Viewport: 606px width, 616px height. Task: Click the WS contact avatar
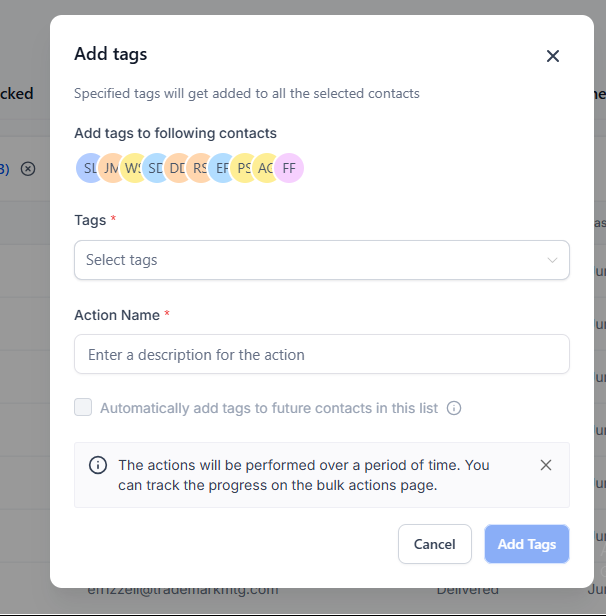132,168
